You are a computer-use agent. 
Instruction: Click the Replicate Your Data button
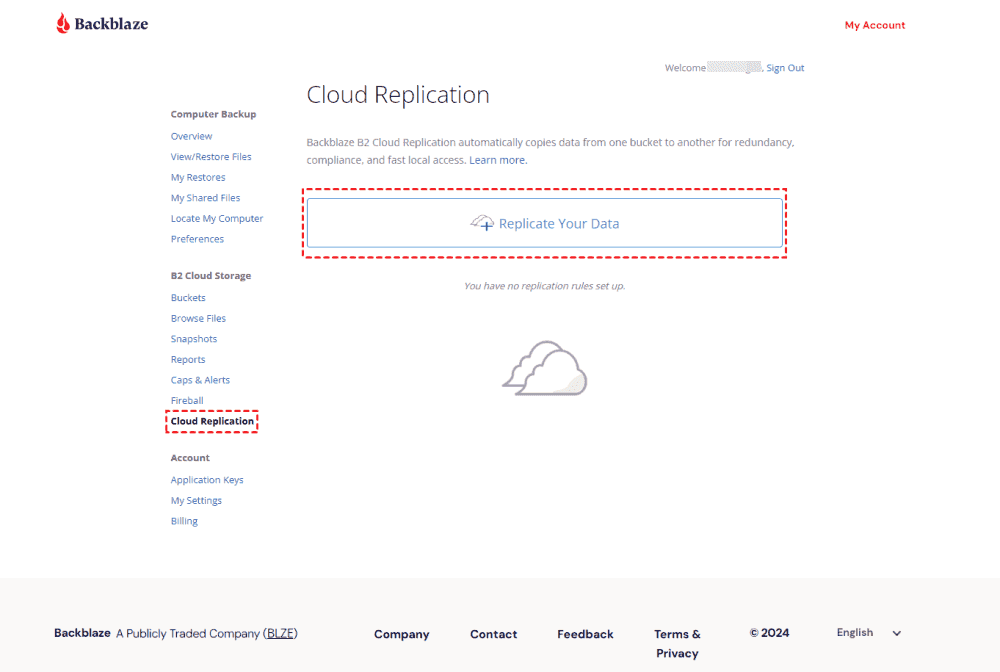[x=545, y=223]
